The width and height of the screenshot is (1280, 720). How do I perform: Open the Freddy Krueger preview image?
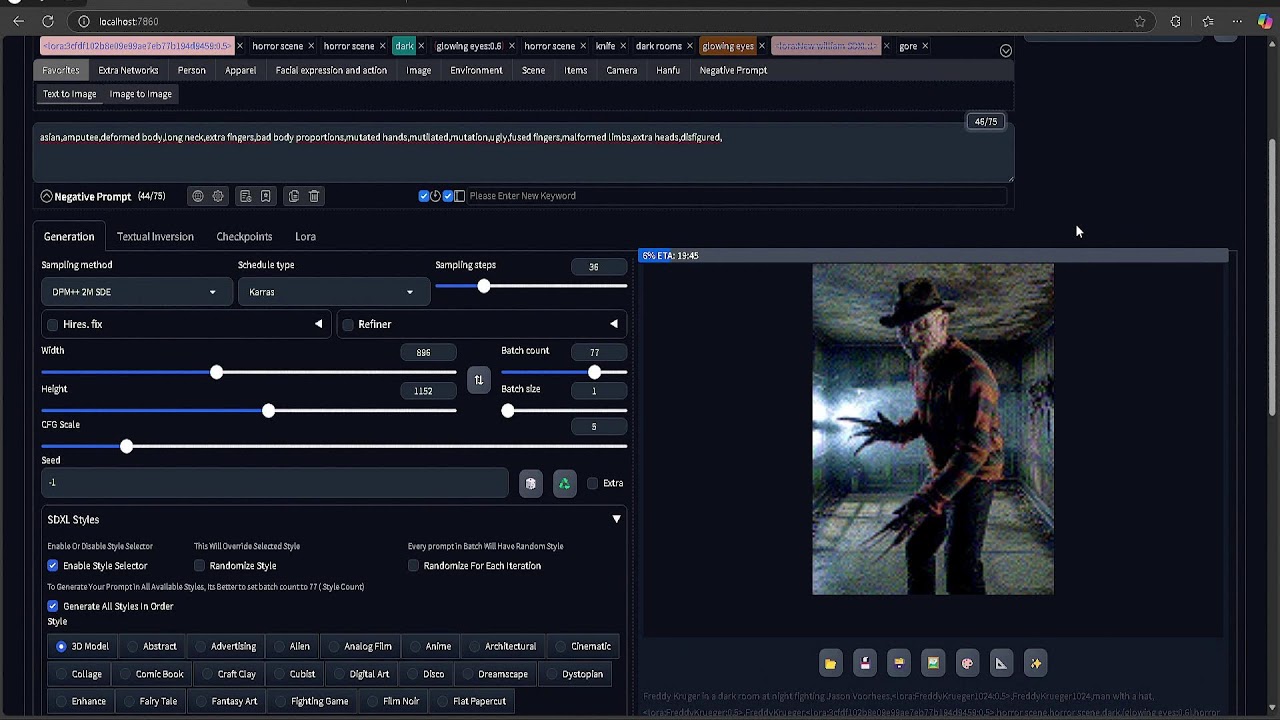tap(933, 429)
